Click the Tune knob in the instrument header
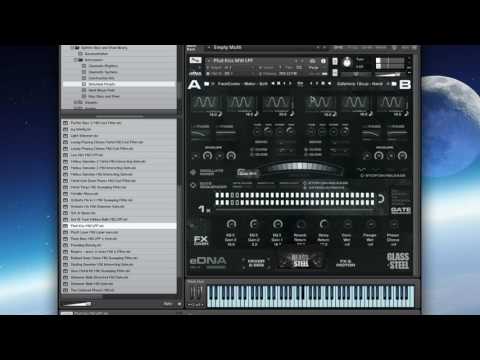The width and height of the screenshot is (480, 360). coord(347,62)
